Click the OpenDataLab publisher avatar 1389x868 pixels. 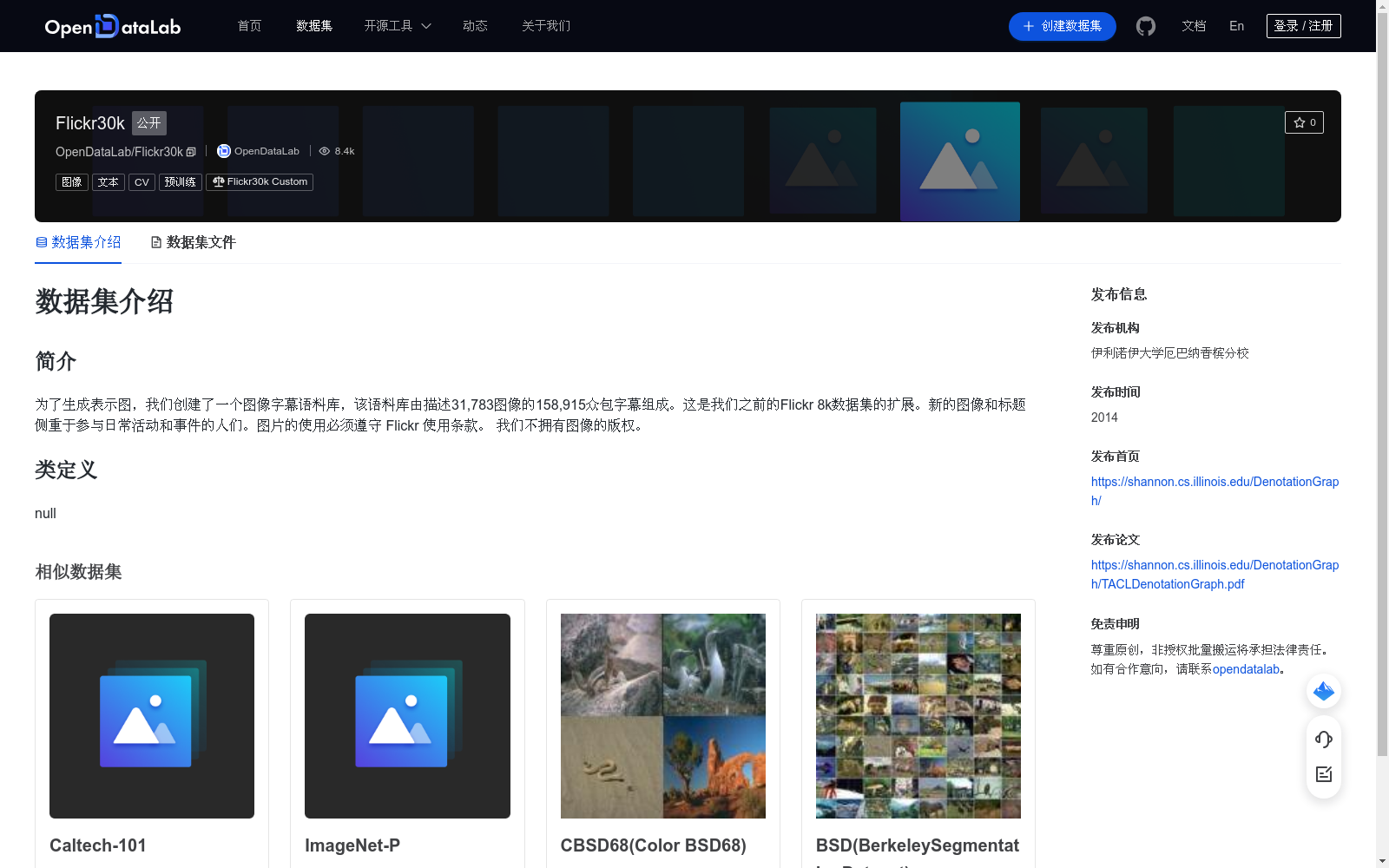[224, 151]
